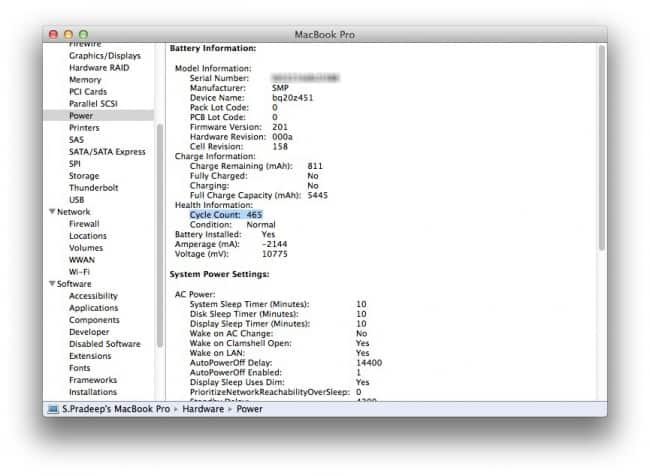The width and height of the screenshot is (650, 476).
Task: Click the Battery Information heading
Action: point(213,49)
